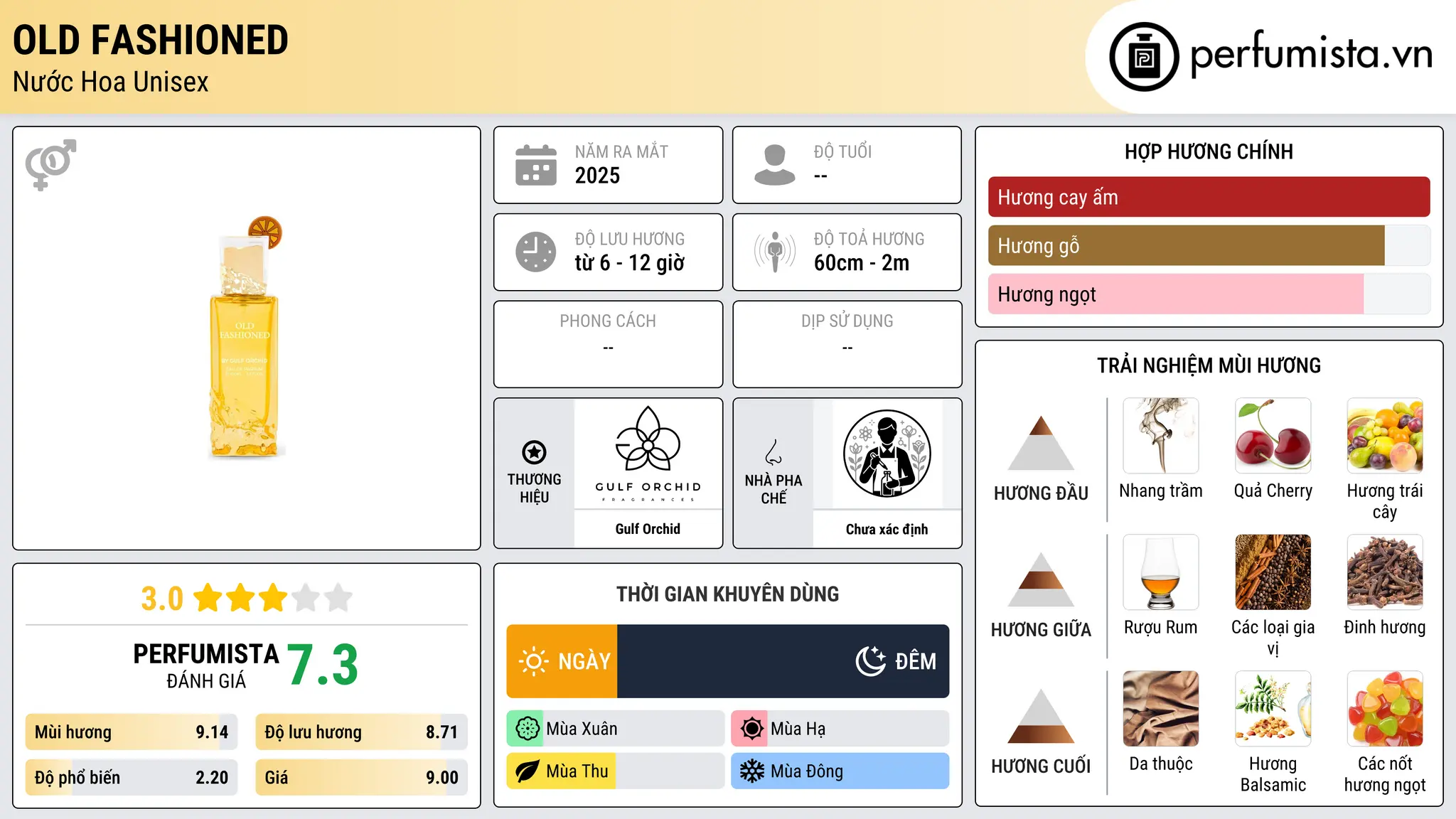1456x819 pixels.
Task: Click the star rating row beside 3.0
Action: pyautogui.click(x=273, y=598)
